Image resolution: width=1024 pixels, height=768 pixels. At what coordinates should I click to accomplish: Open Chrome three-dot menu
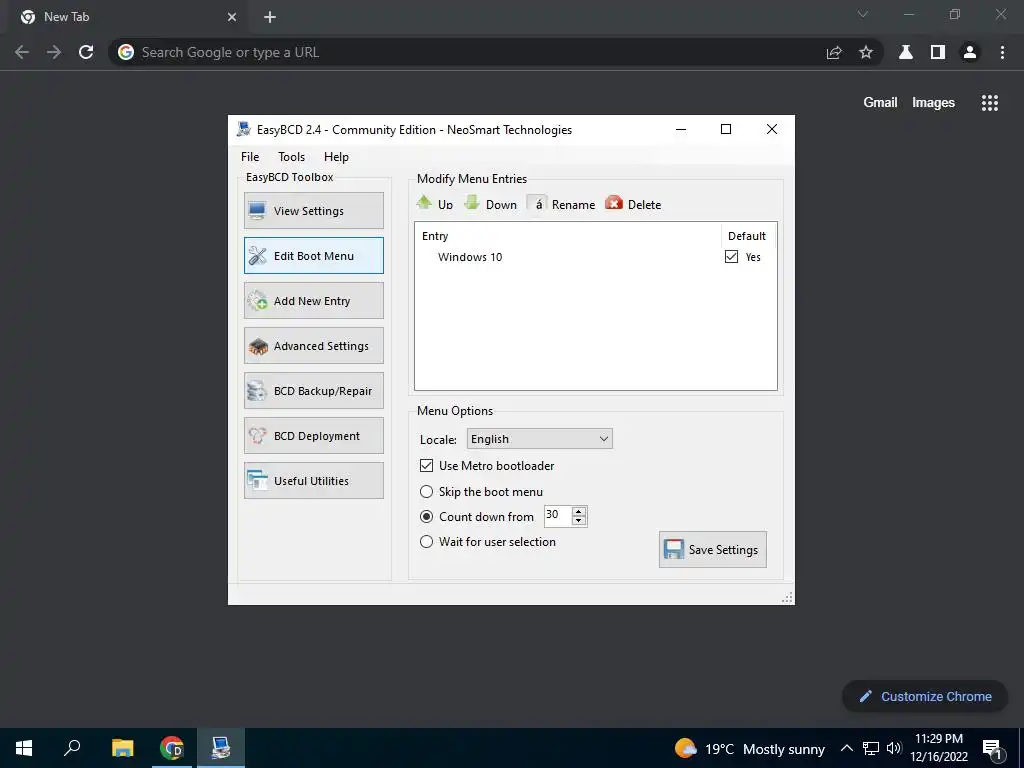coord(1002,52)
